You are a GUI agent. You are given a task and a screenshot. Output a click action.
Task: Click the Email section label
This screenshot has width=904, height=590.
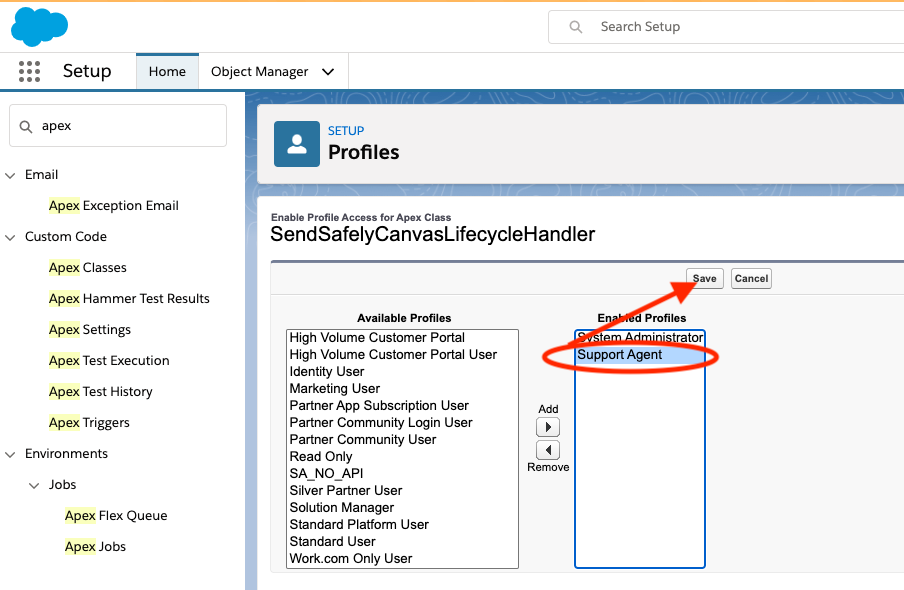pyautogui.click(x=42, y=175)
